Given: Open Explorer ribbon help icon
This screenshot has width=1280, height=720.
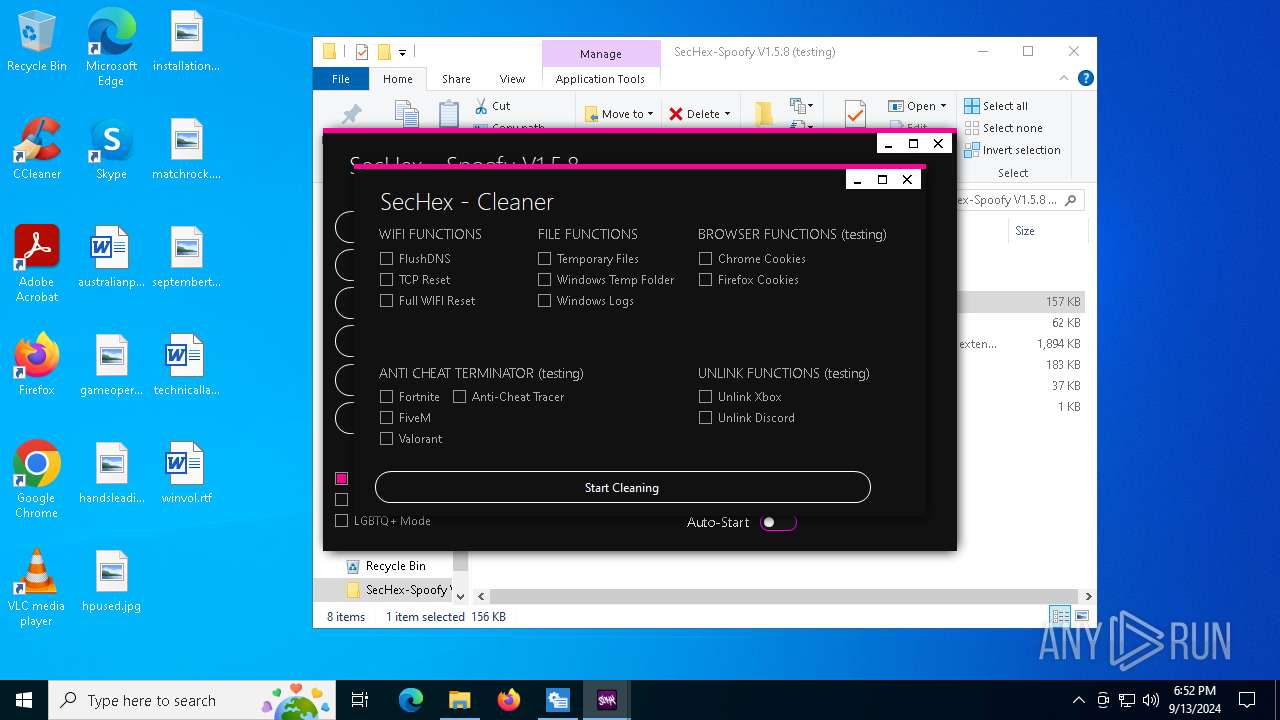Looking at the screenshot, I should pos(1085,78).
